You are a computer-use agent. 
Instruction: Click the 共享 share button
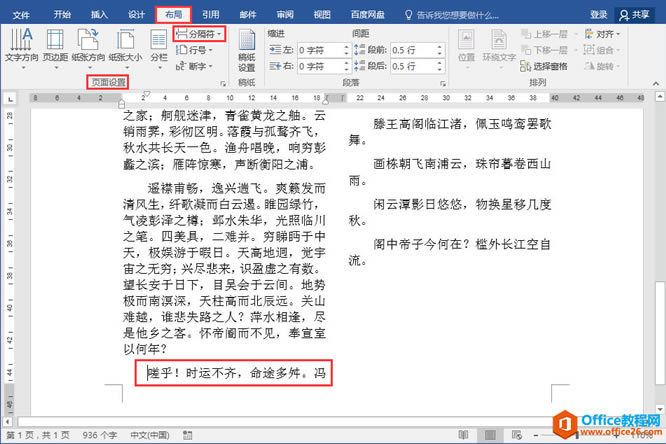click(x=634, y=15)
